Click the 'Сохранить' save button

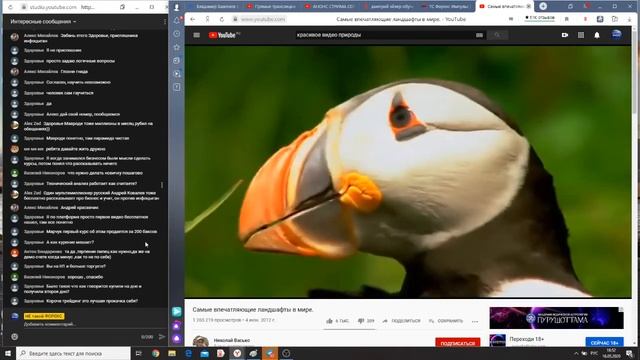pyautogui.click(x=446, y=321)
